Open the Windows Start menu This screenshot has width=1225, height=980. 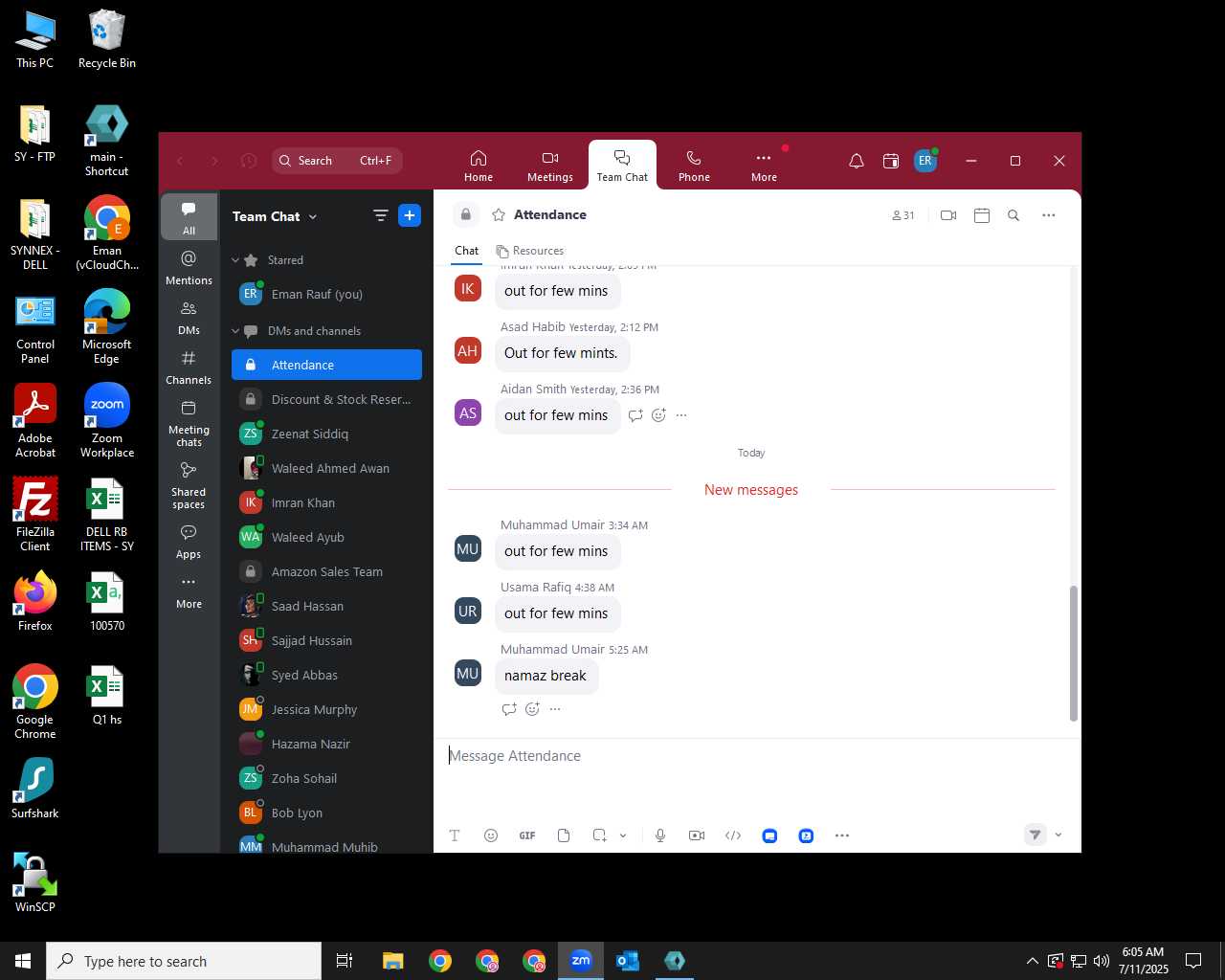23,961
